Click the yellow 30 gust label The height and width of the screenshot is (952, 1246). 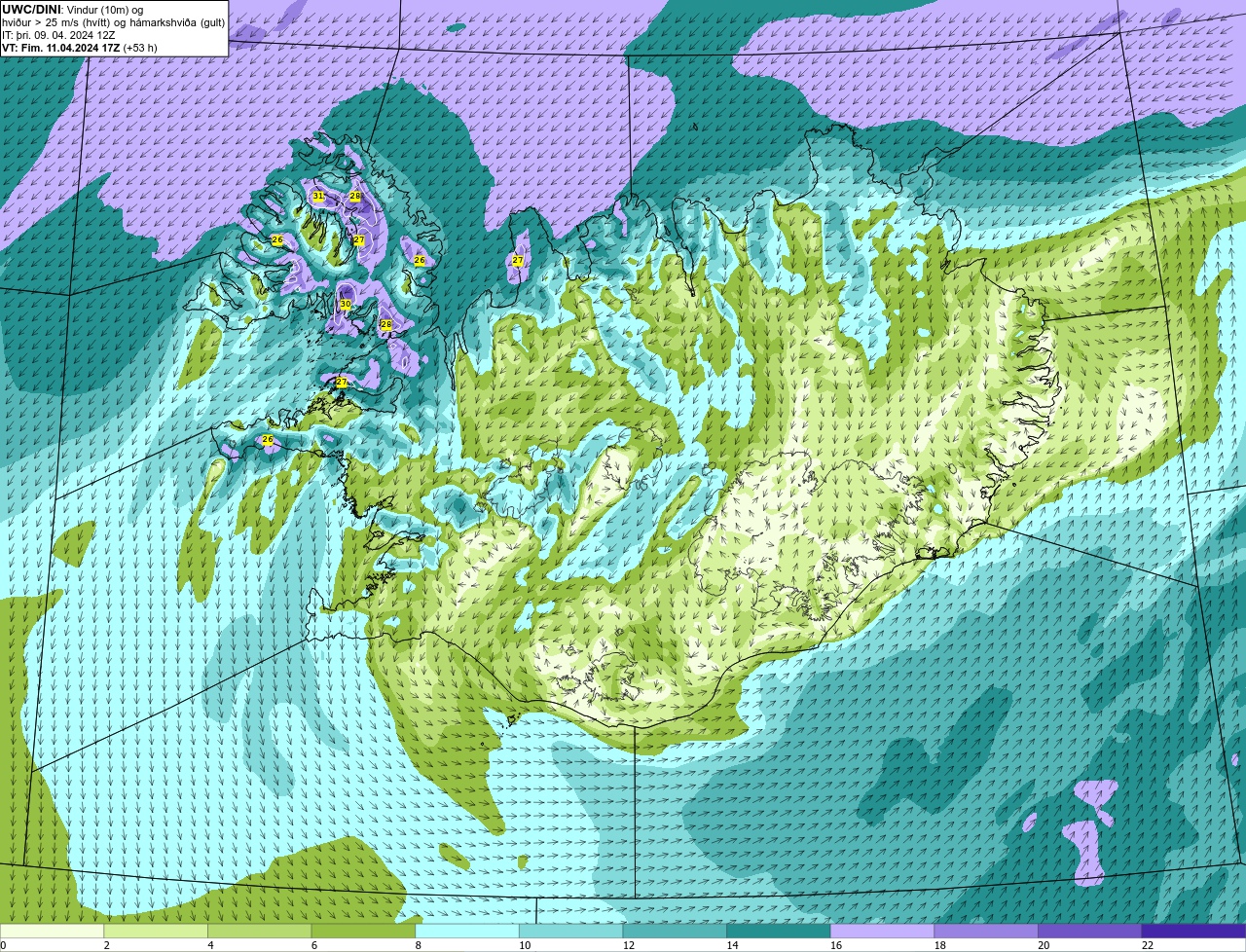346,305
